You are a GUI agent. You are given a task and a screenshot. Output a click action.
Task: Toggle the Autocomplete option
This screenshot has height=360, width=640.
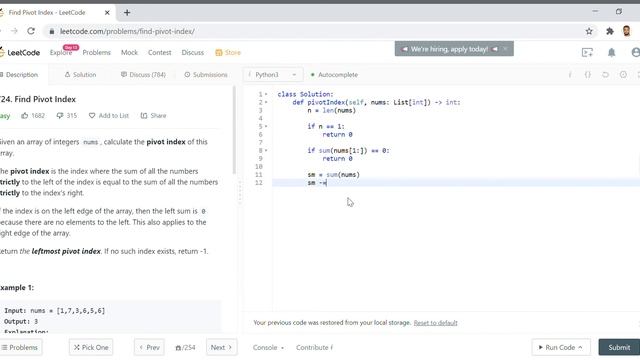334,75
